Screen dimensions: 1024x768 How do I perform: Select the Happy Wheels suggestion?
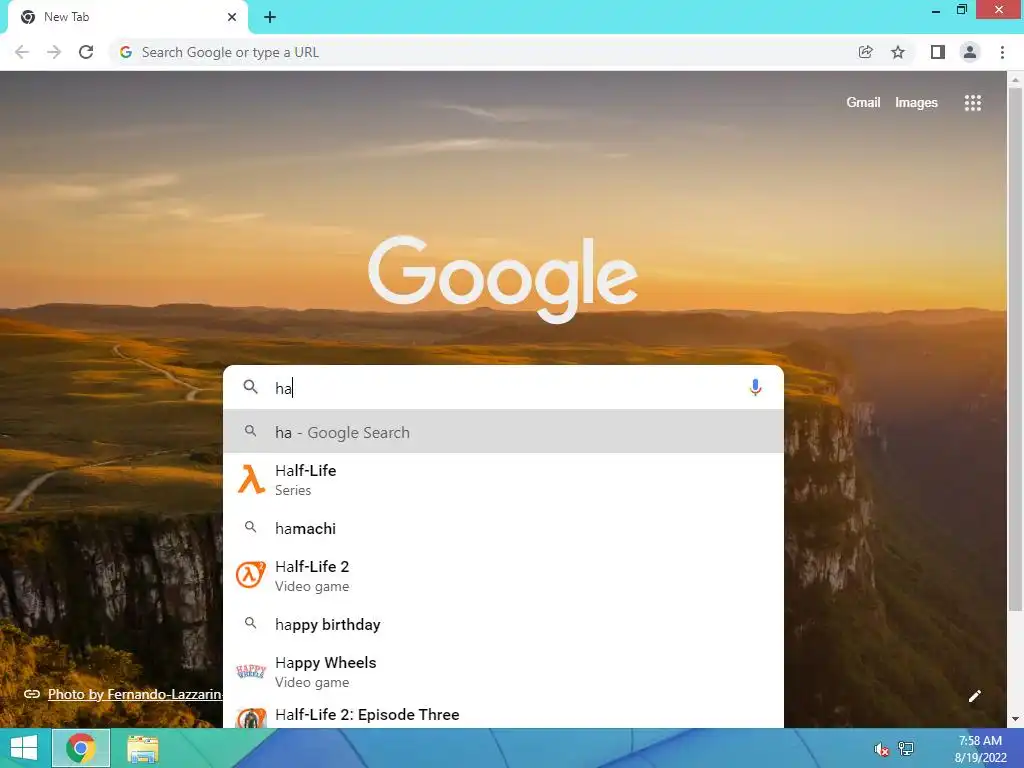503,672
